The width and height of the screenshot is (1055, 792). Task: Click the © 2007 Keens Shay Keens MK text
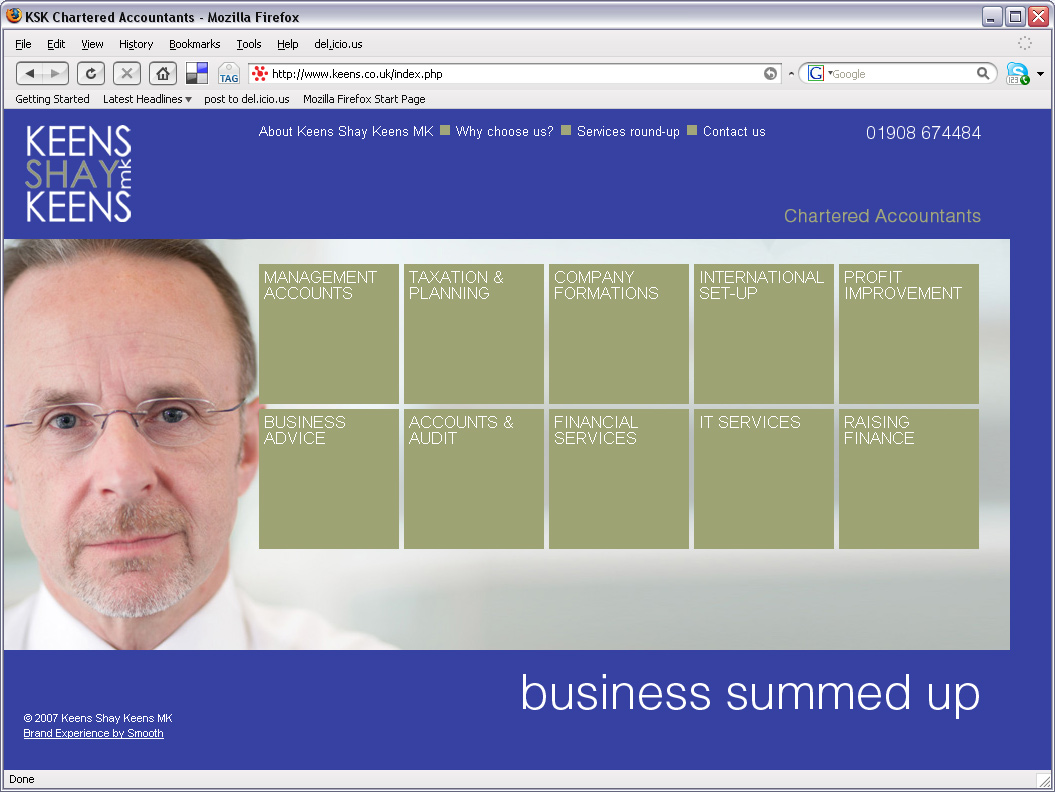tap(98, 718)
